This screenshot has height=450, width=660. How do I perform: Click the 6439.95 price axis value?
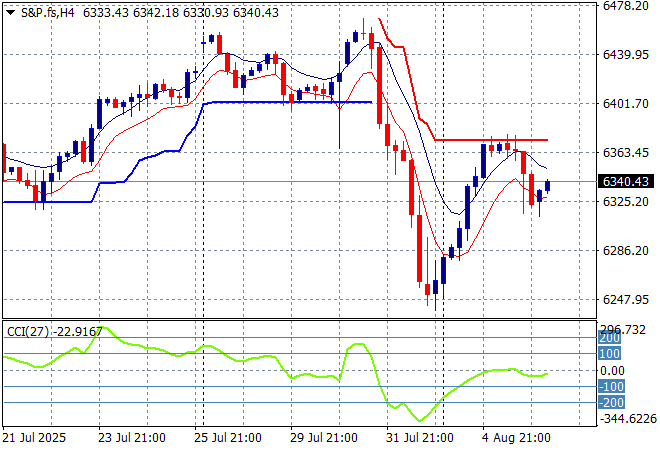click(x=625, y=54)
